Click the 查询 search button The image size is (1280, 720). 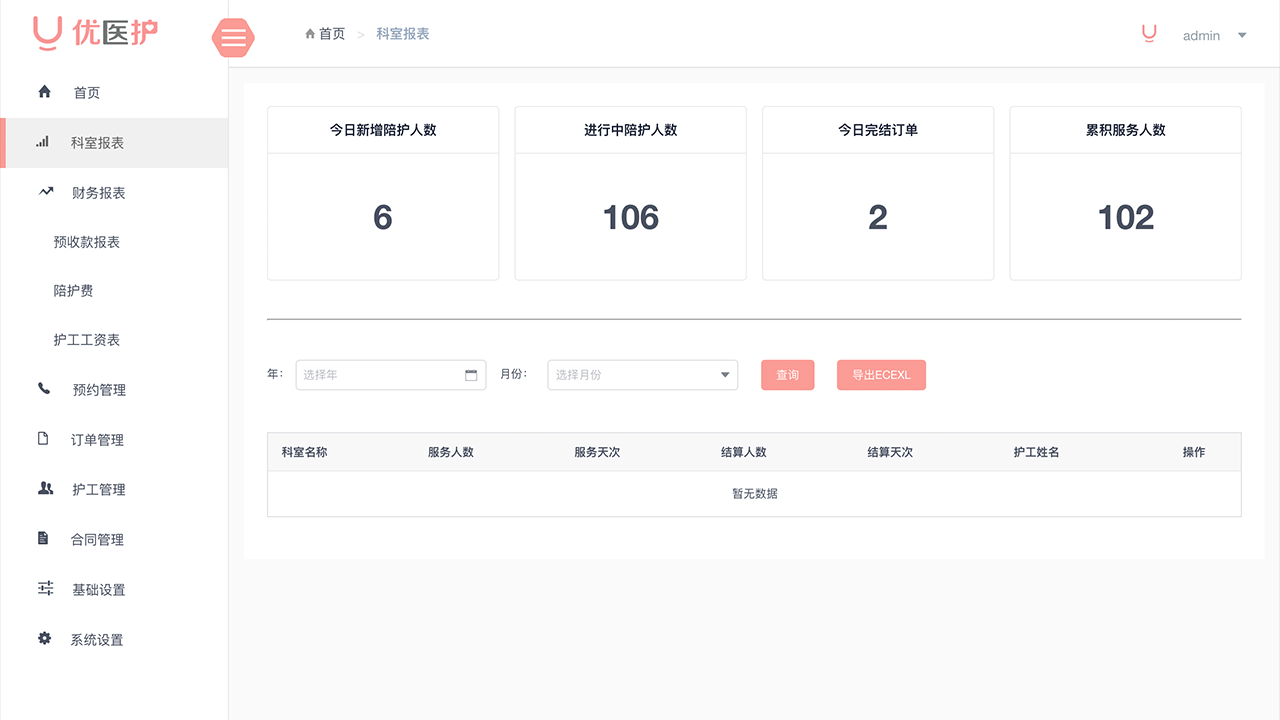tap(787, 374)
